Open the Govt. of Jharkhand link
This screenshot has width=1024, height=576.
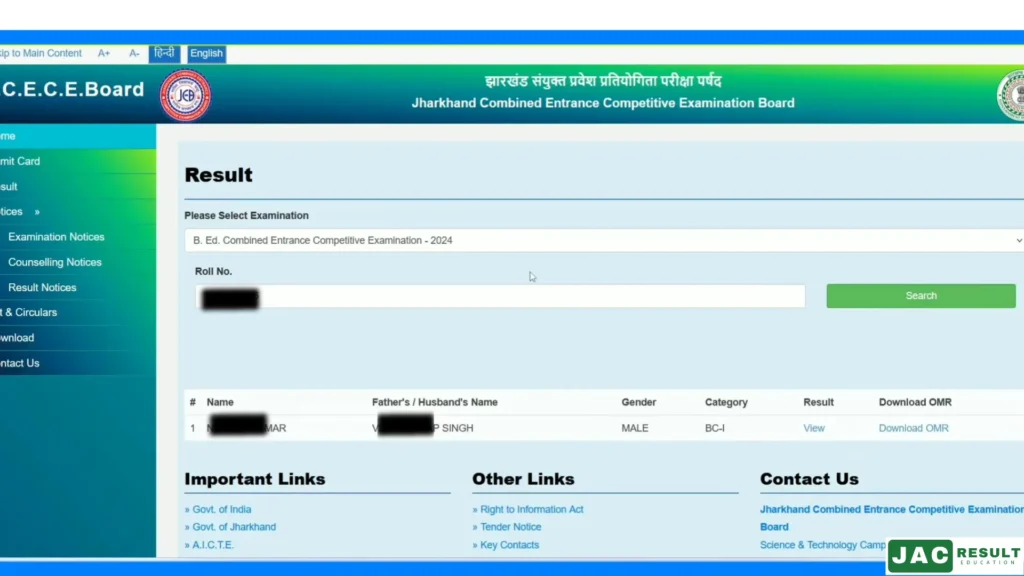pos(234,527)
